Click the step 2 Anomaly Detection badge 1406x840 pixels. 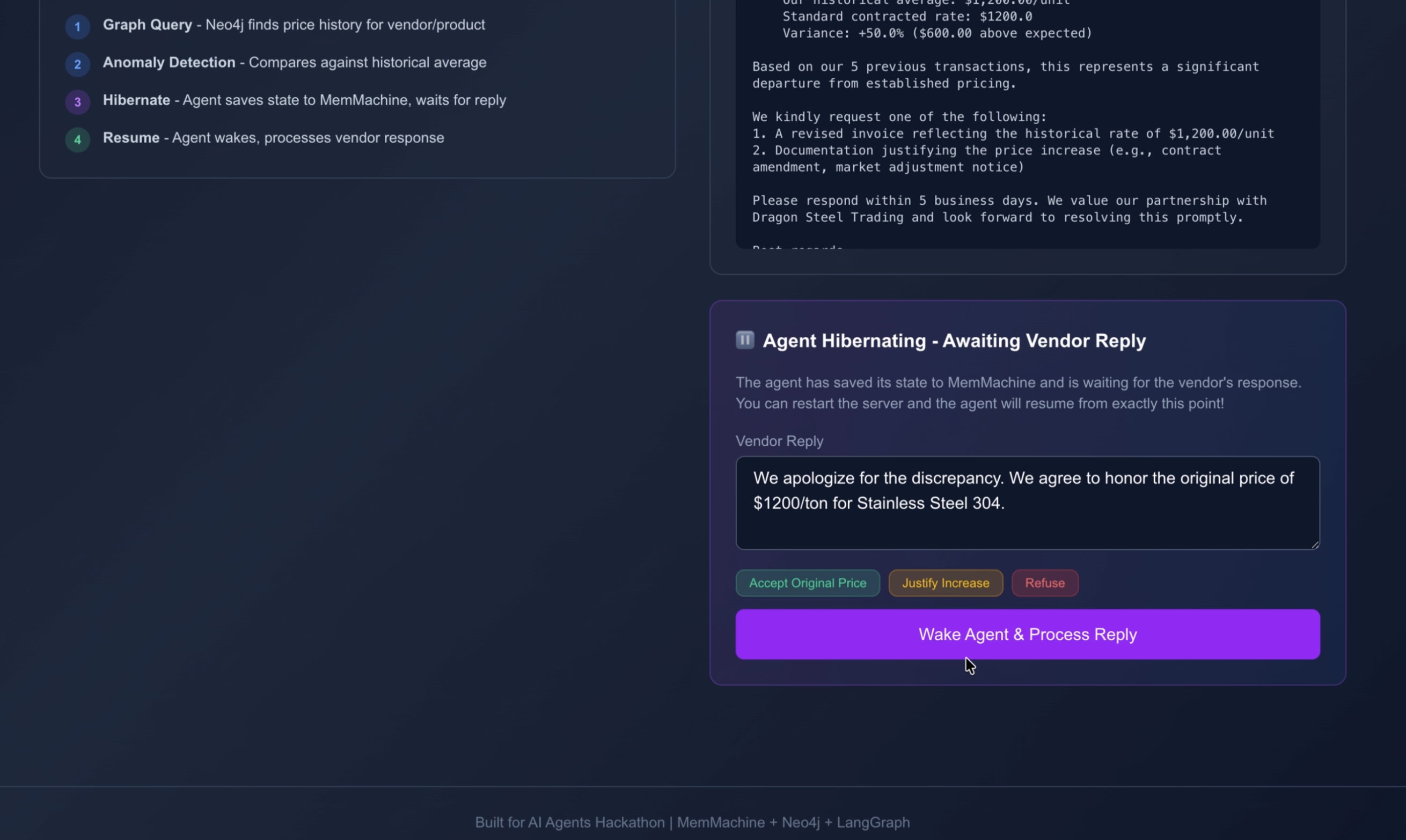pos(78,64)
